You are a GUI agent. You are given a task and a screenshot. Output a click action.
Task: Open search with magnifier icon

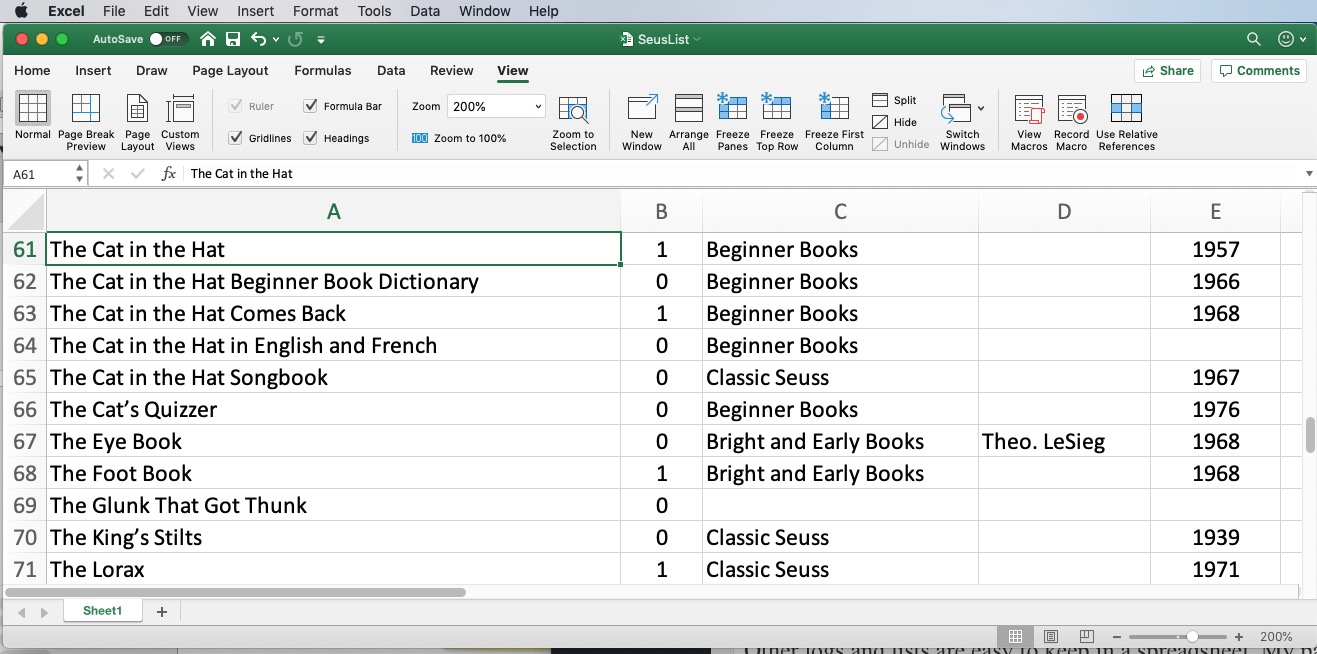[x=1253, y=39]
